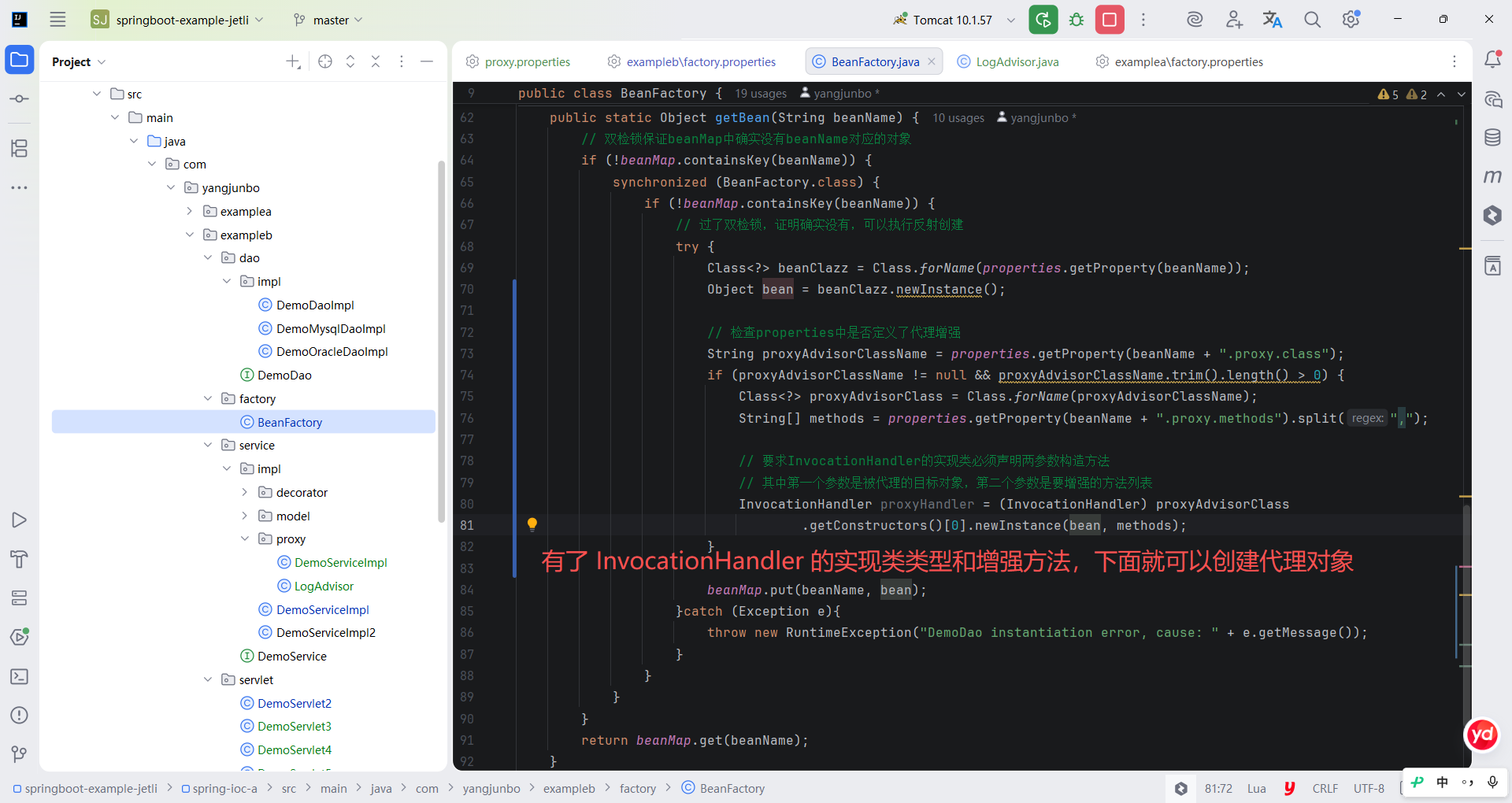Click the UTF-8 encoding status
This screenshot has width=1512, height=803.
pyautogui.click(x=1369, y=788)
